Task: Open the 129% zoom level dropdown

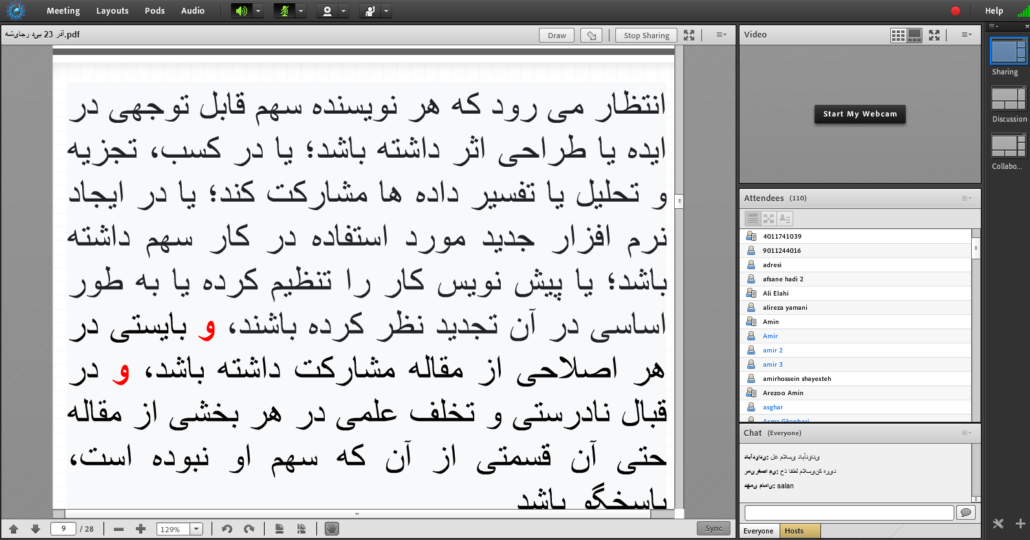Action: (x=196, y=529)
